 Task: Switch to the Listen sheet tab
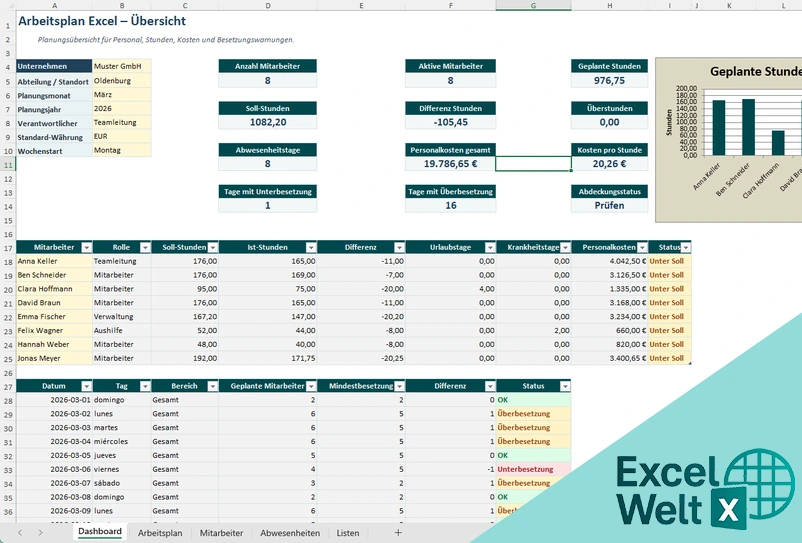pyautogui.click(x=348, y=533)
